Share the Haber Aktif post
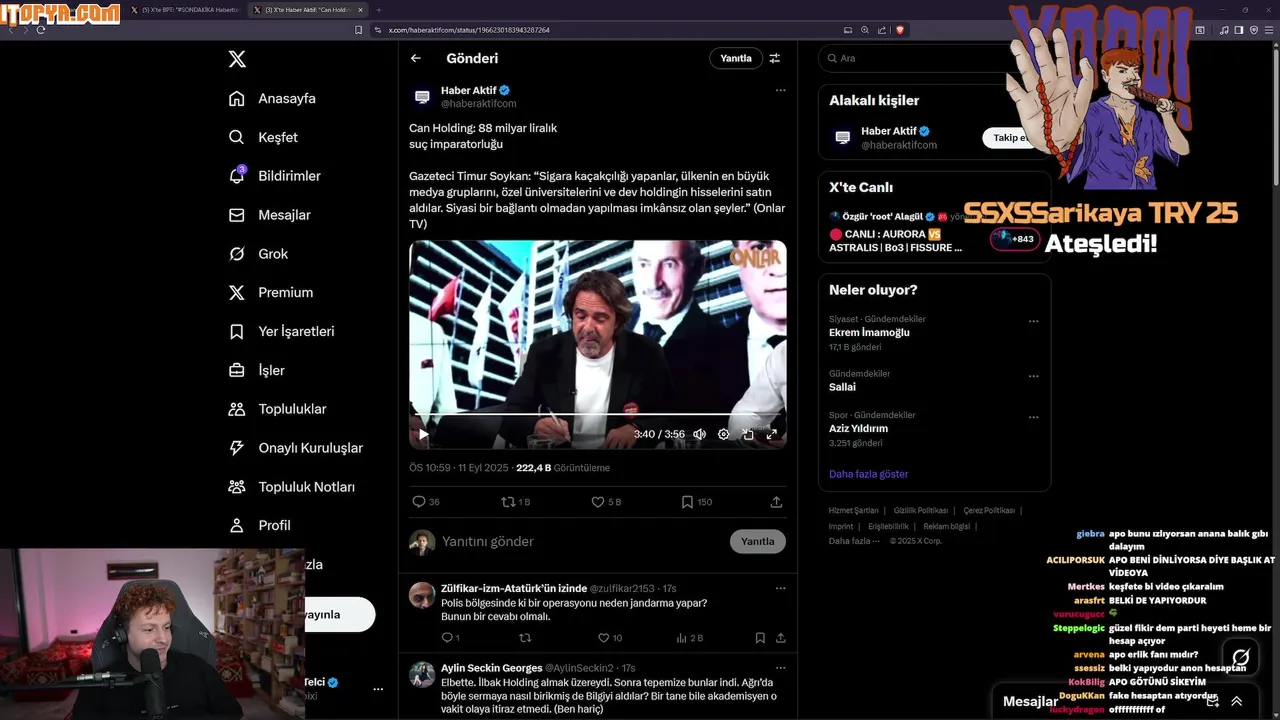This screenshot has height=720, width=1280. [776, 502]
